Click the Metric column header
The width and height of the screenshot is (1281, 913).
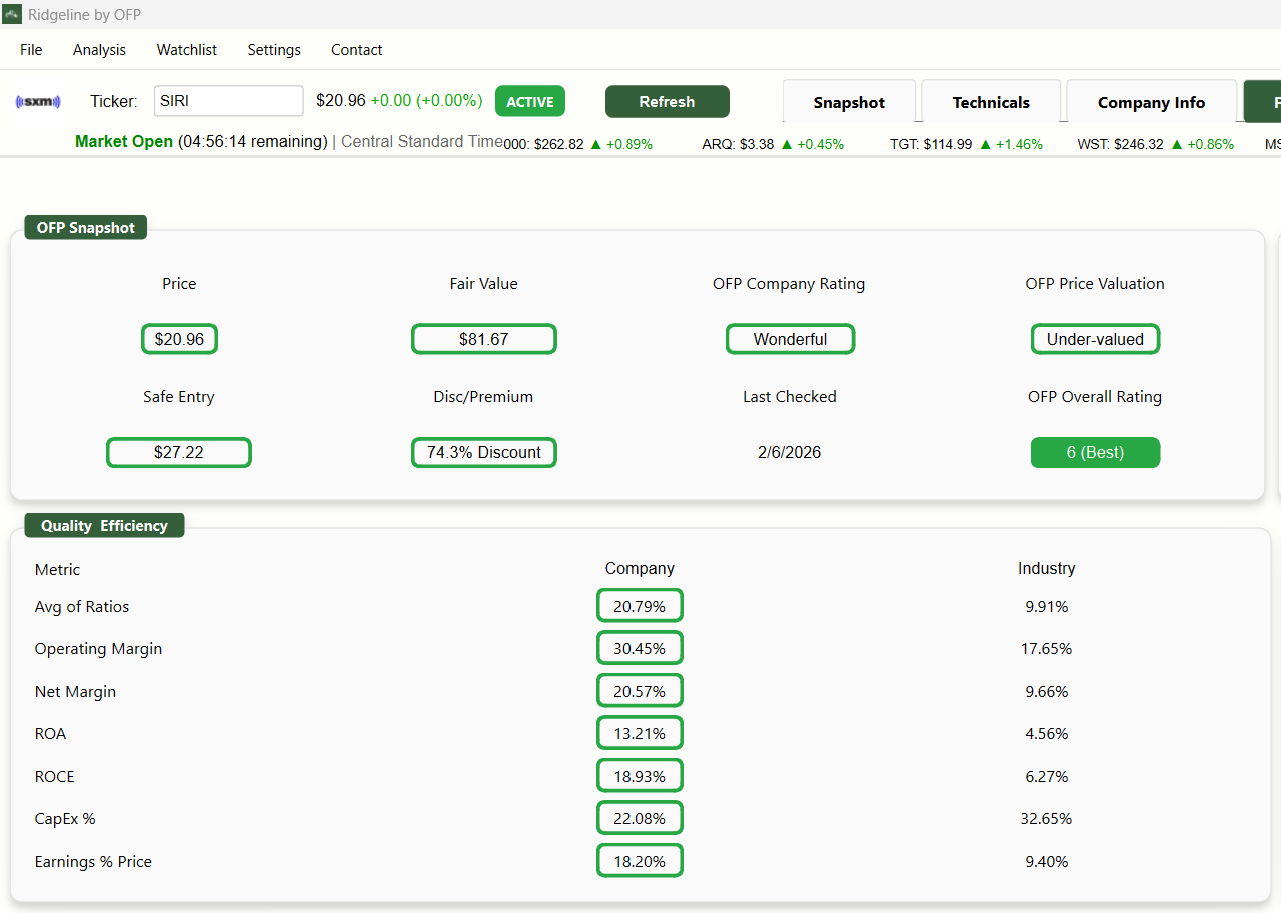tap(57, 569)
